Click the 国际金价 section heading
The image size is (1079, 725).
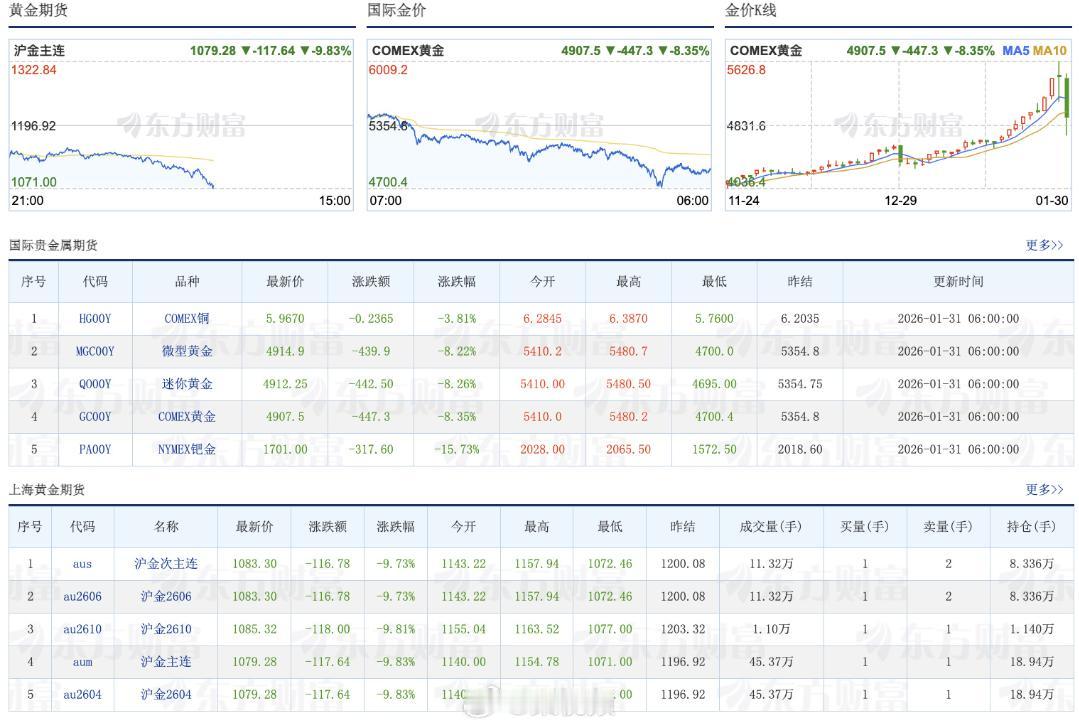tap(396, 10)
